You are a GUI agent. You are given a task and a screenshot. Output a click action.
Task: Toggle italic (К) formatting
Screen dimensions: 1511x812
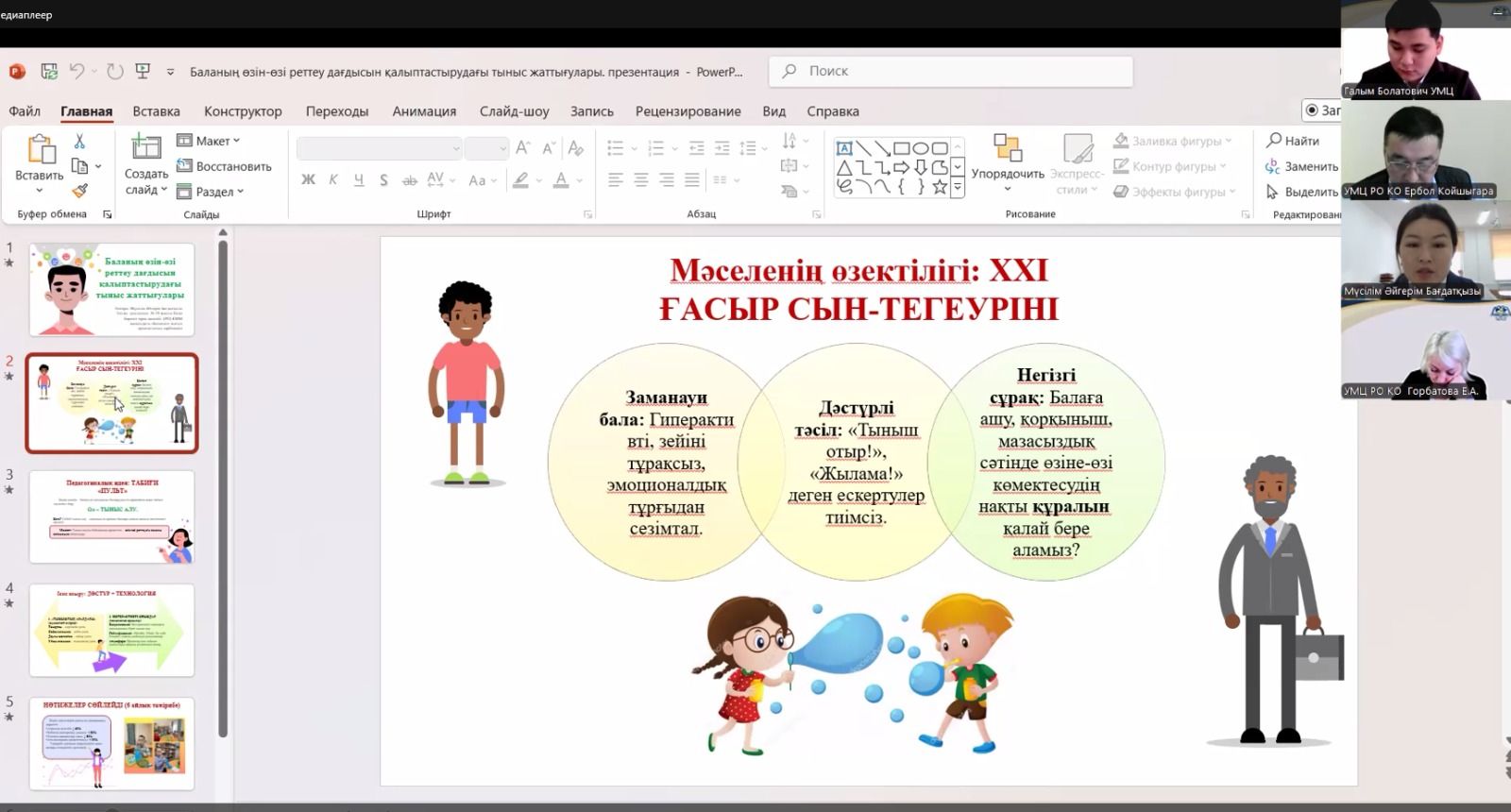333,179
